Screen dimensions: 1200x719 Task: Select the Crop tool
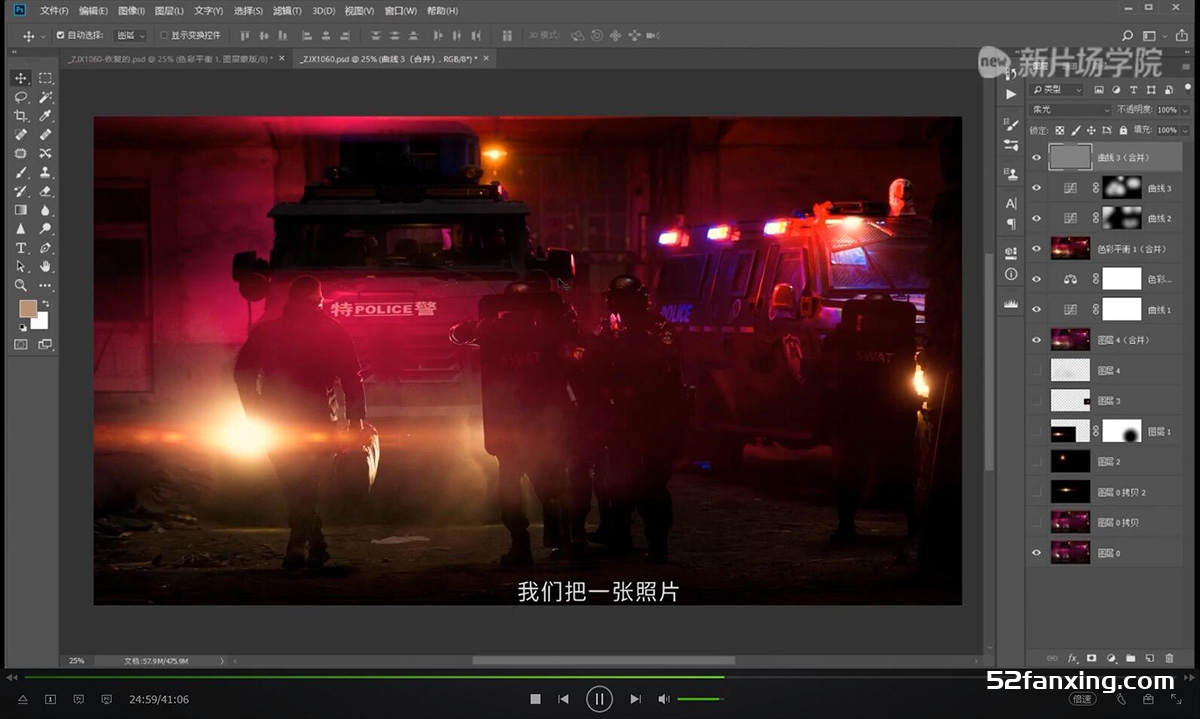coord(21,116)
